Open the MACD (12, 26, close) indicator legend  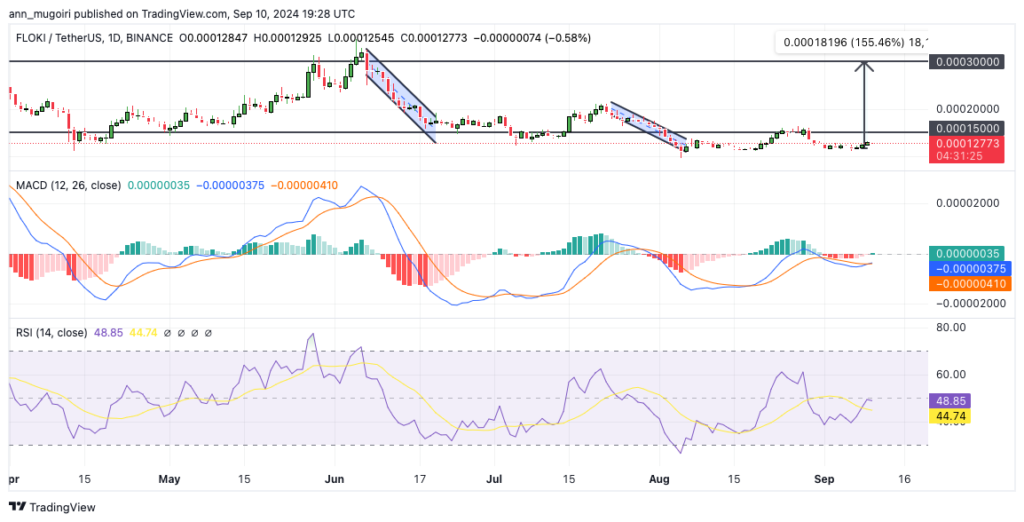(69, 186)
